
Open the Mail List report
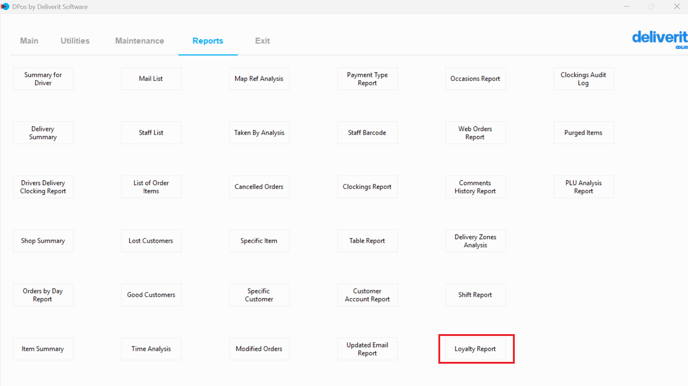[x=151, y=79]
